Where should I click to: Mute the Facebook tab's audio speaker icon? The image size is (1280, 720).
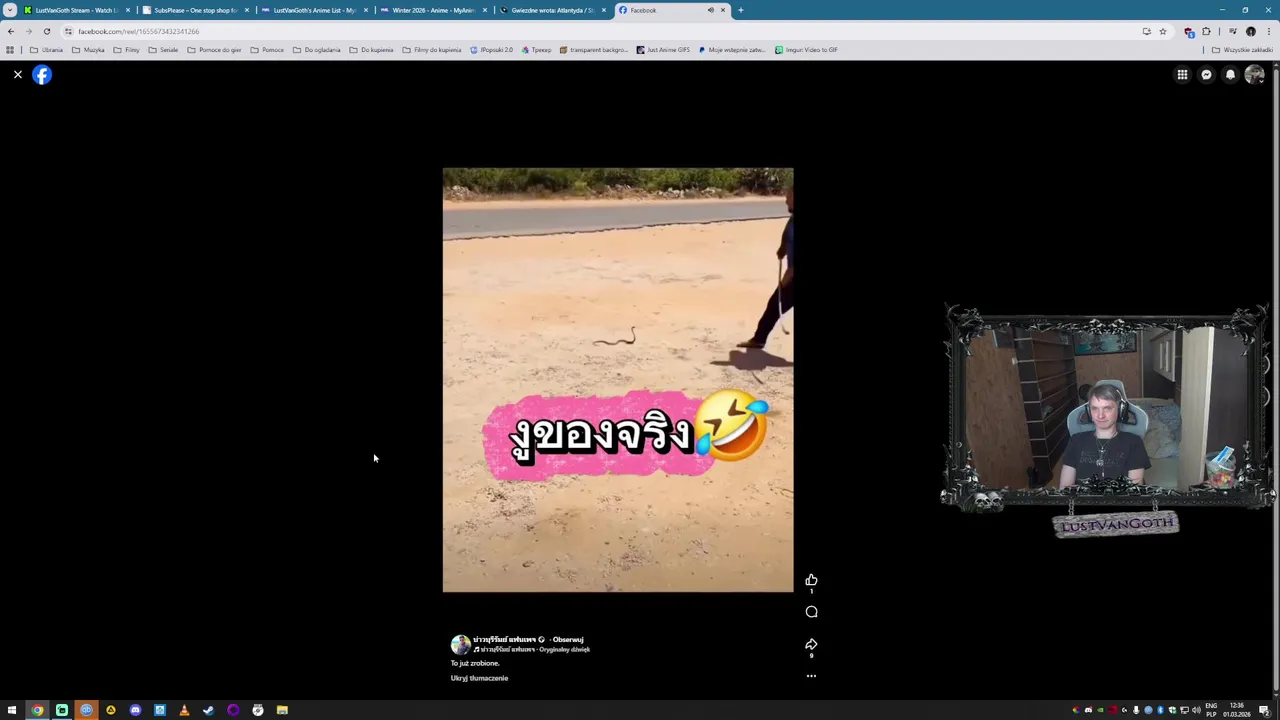(710, 10)
